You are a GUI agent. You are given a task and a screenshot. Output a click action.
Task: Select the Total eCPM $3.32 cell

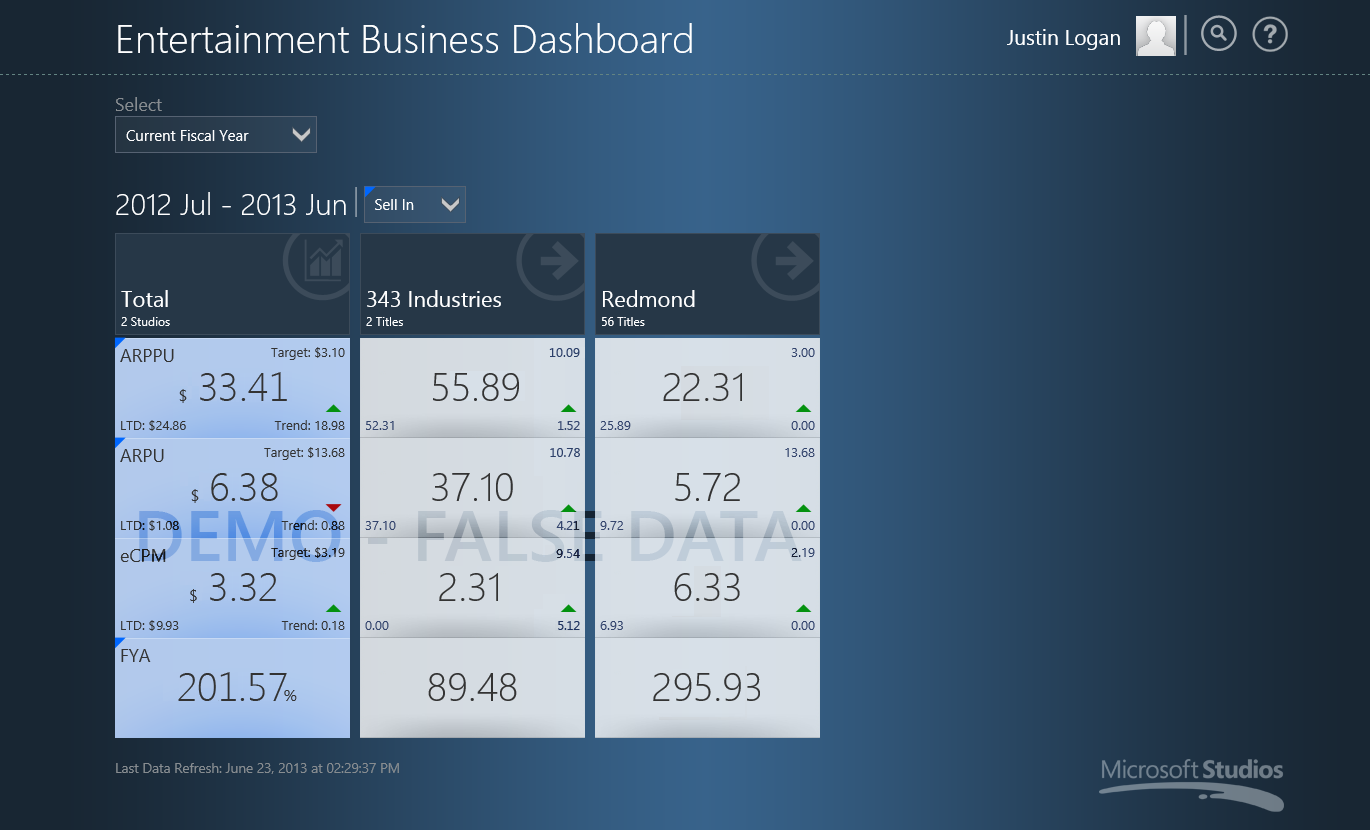click(x=232, y=588)
